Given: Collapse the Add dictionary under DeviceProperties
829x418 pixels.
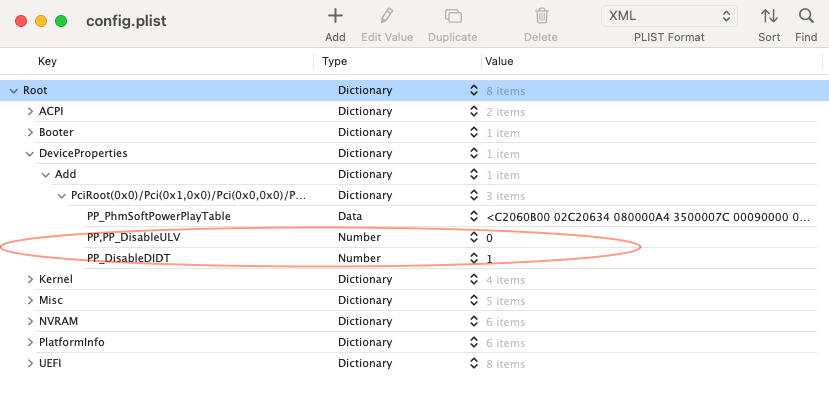Looking at the screenshot, I should (x=46, y=175).
